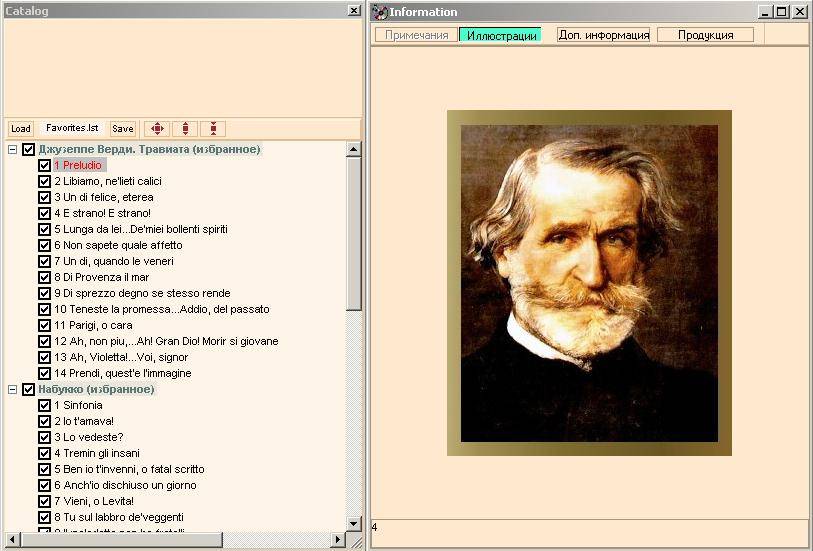Select Ah, non piu,...Ah! Gran Dio! track
Screen dimensions: 813x551
[166, 341]
